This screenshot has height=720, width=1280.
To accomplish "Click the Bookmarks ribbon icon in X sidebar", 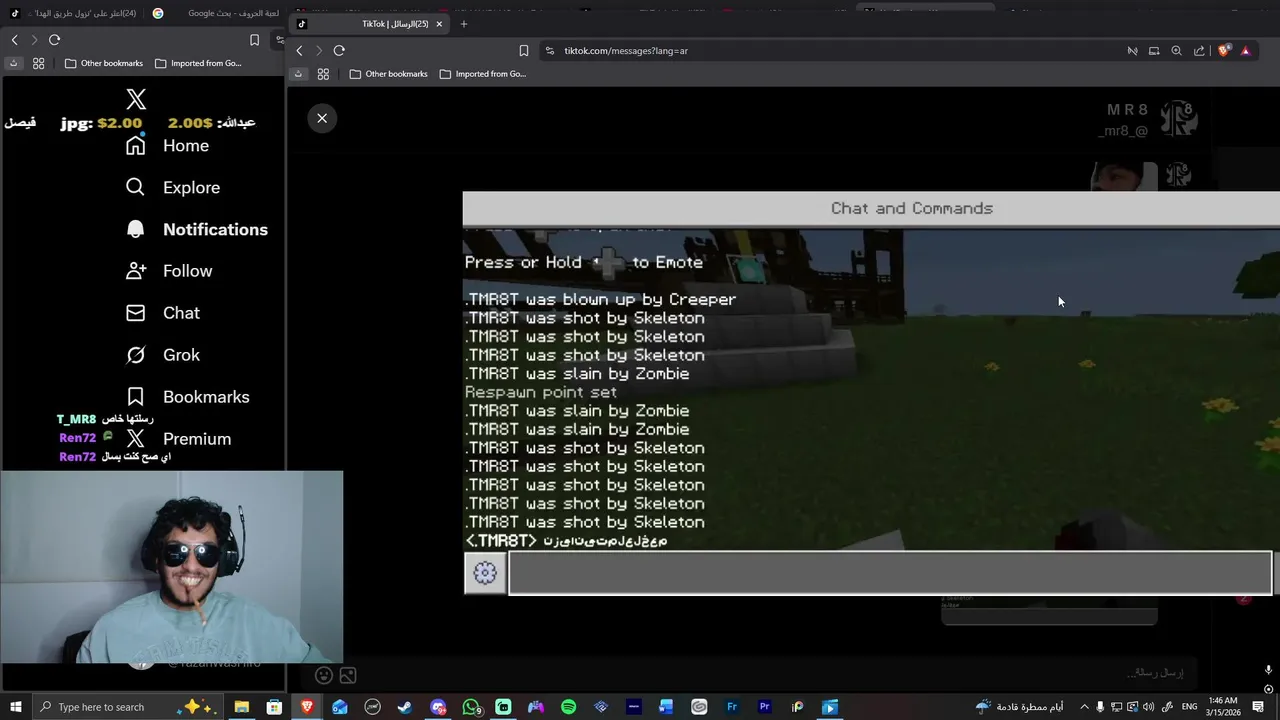I will pos(136,397).
